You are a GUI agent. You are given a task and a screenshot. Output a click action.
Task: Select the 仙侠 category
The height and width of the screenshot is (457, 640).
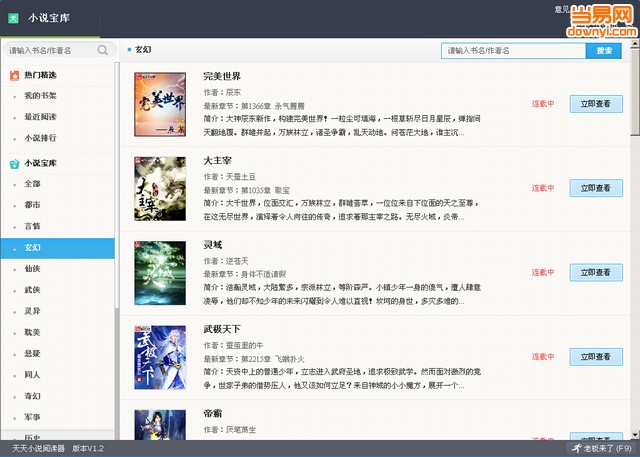click(x=33, y=269)
